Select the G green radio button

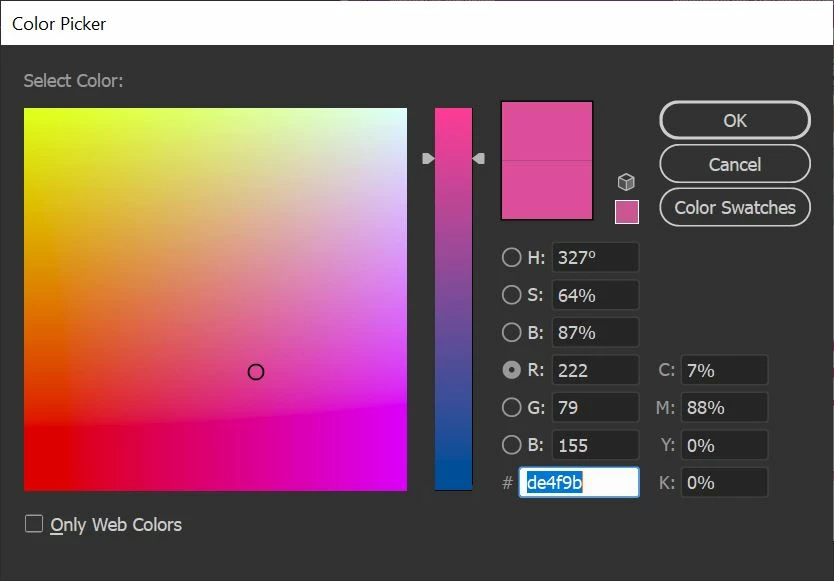point(511,408)
